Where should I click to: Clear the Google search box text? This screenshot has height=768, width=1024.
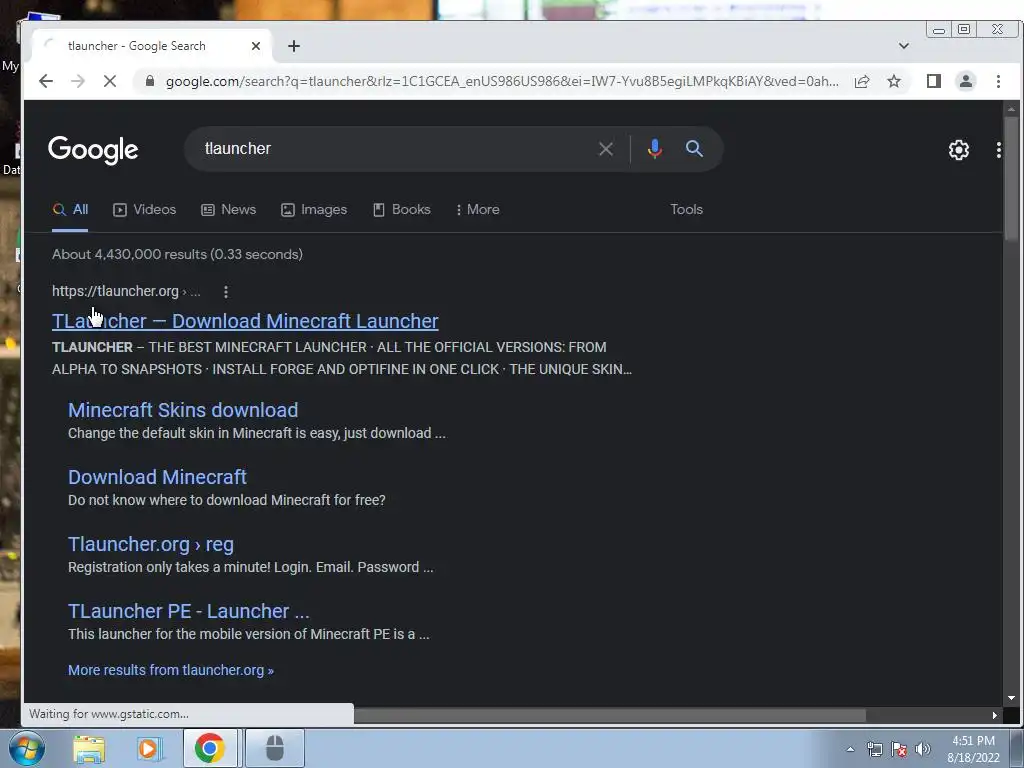(606, 149)
